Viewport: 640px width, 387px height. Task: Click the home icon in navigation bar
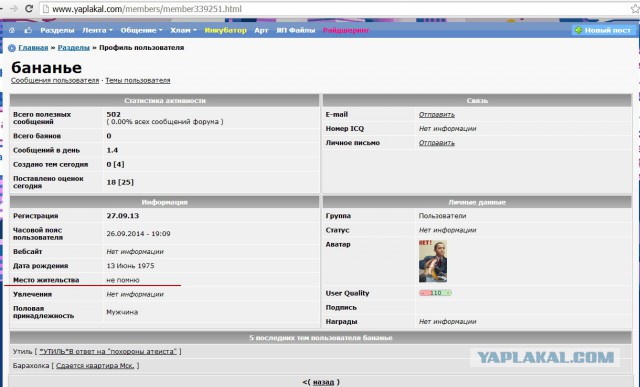12,30
